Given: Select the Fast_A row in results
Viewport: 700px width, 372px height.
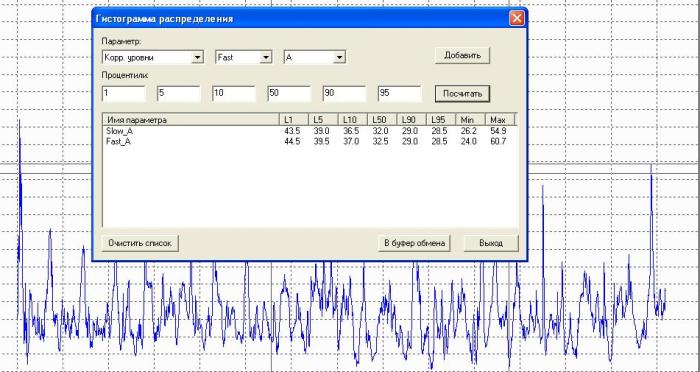Looking at the screenshot, I should [x=310, y=142].
